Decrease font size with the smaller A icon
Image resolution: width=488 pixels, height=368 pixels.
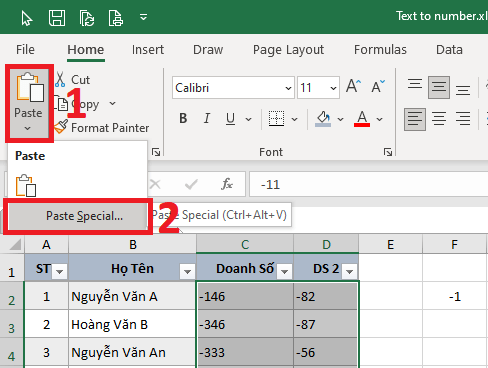pyautogui.click(x=378, y=87)
